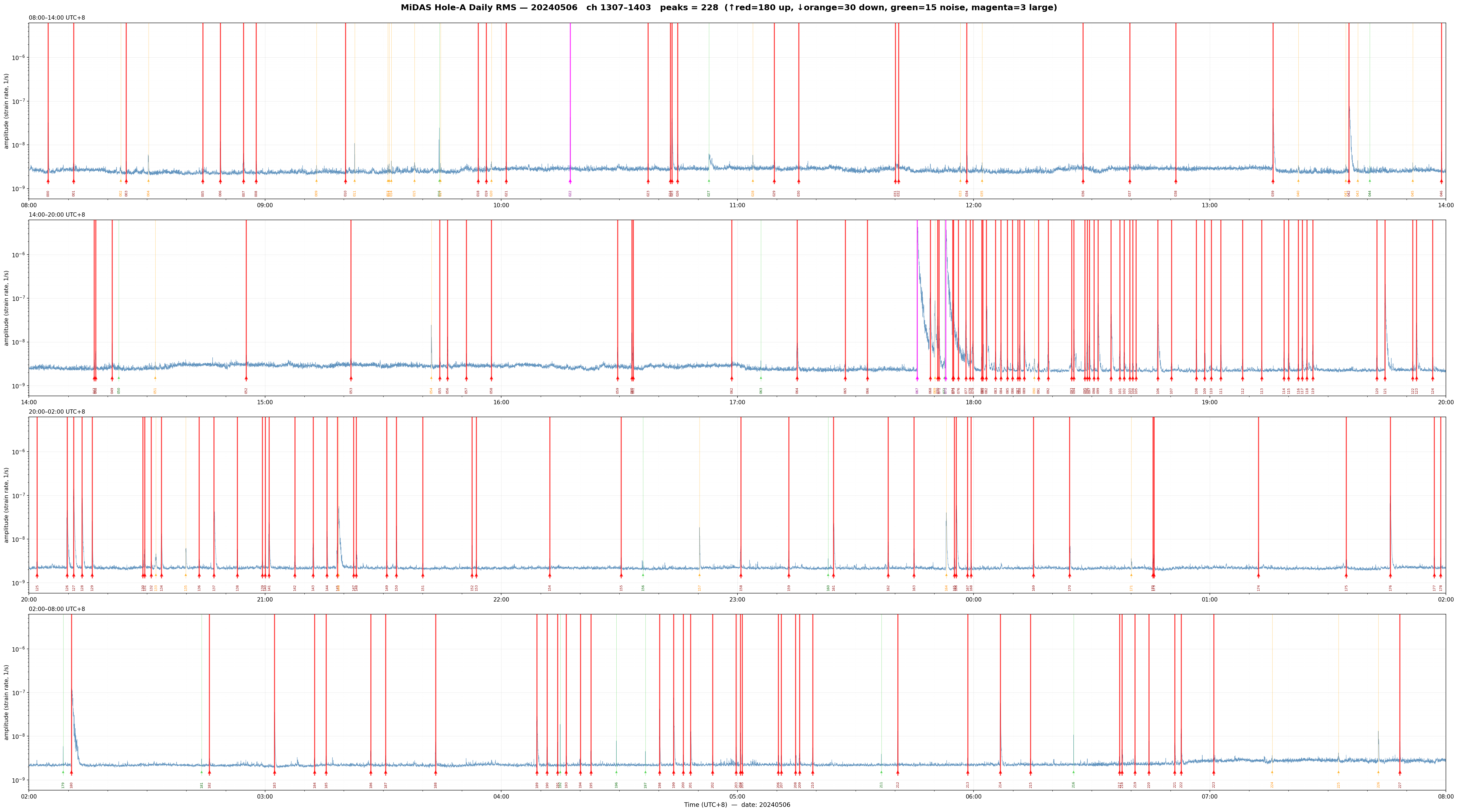Select the green noise marker labeled 044

coord(1370,181)
